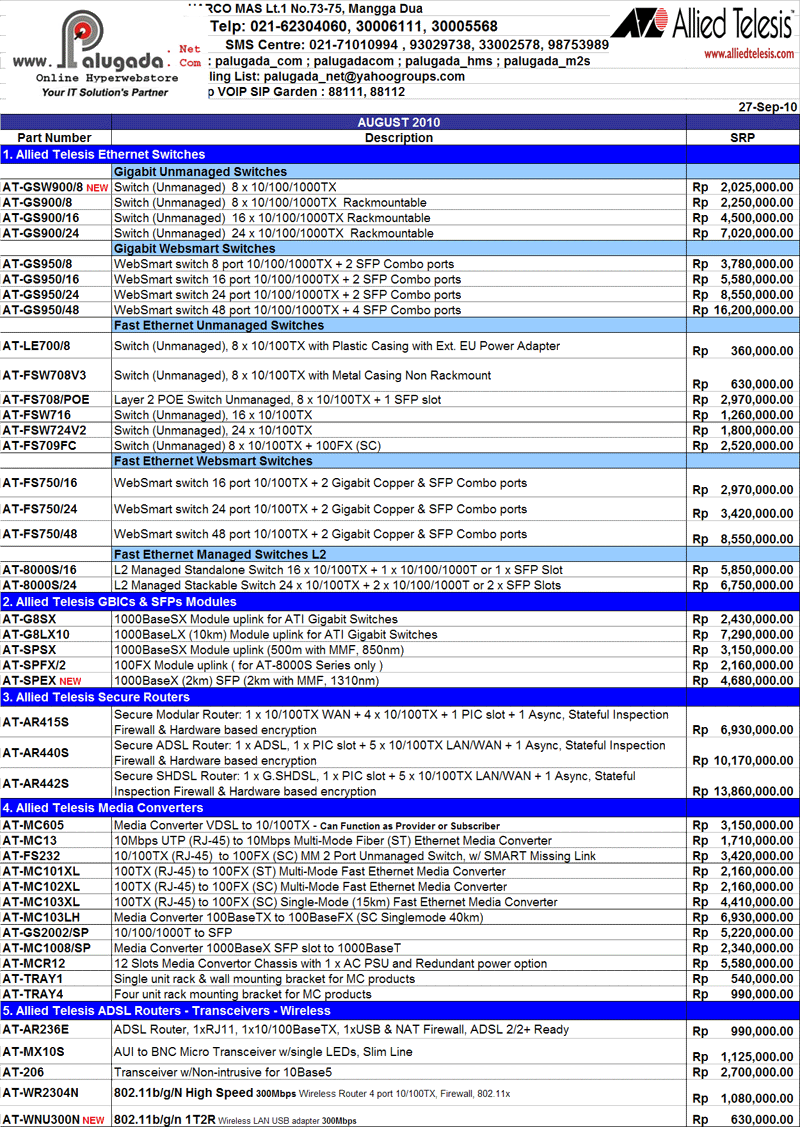Click part number AT-LE700/8
Viewport: 800px width, 1127px height.
pos(37,346)
